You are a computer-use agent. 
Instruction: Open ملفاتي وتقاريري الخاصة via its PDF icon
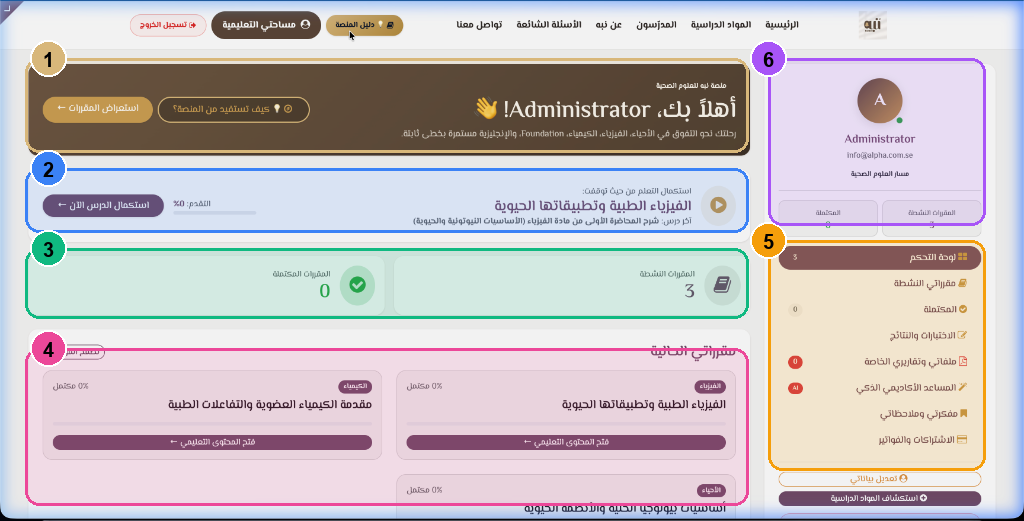(963, 362)
